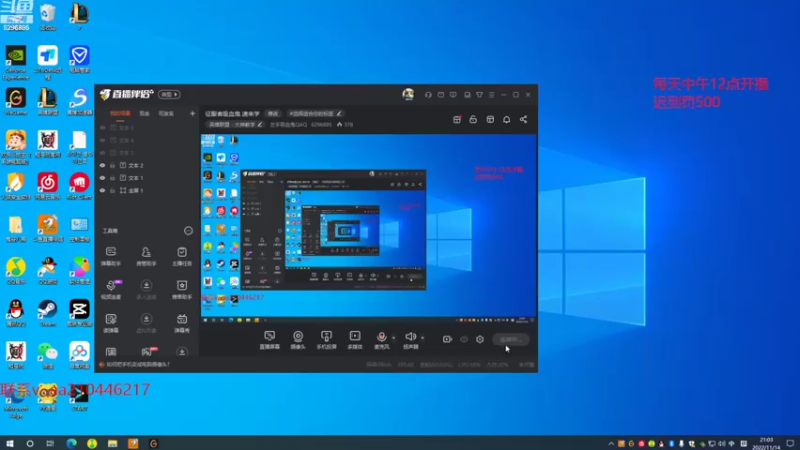Select the 全屏 1 source row

point(147,190)
